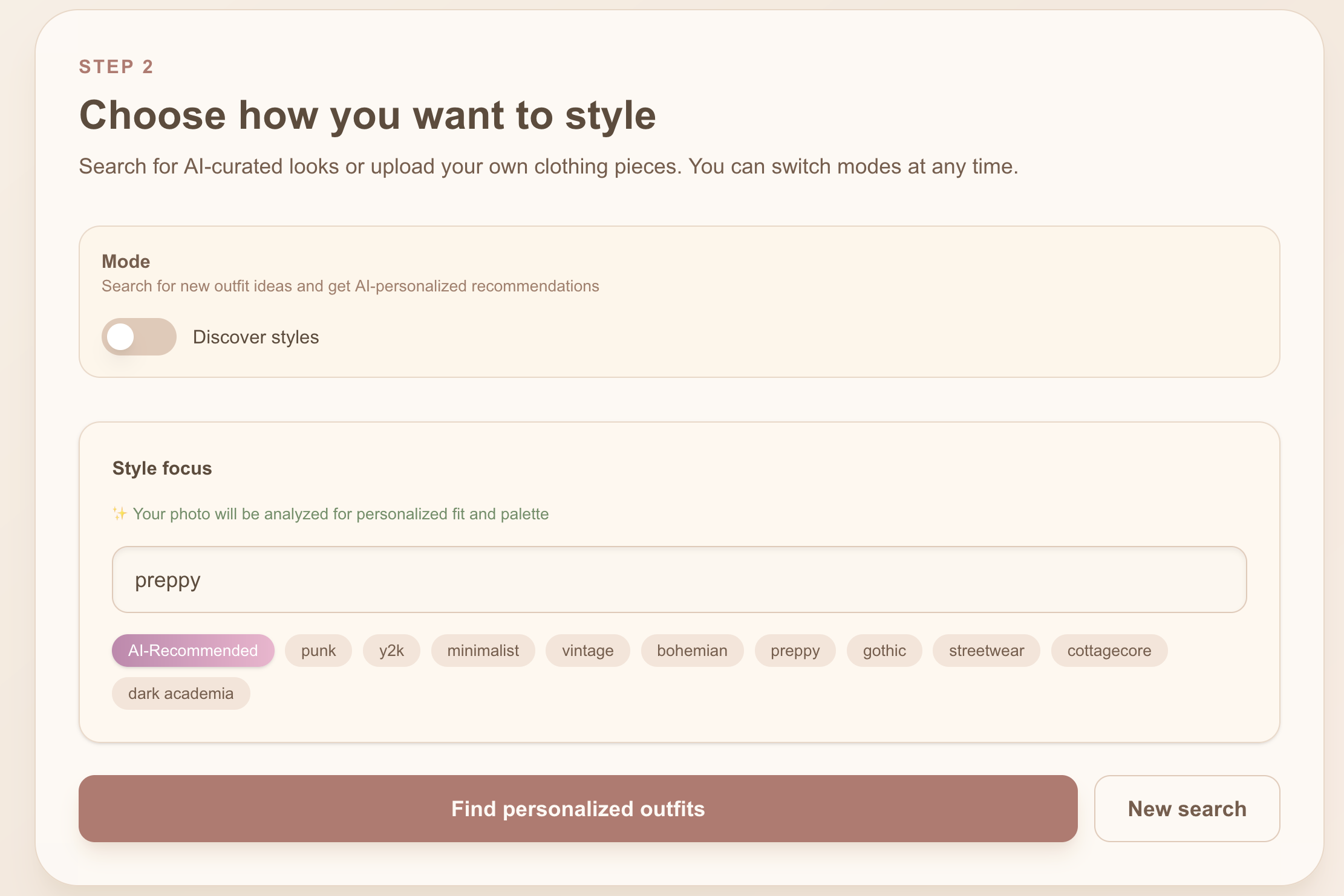Click the photo analysis green note text
This screenshot has width=1344, height=896.
(x=341, y=514)
